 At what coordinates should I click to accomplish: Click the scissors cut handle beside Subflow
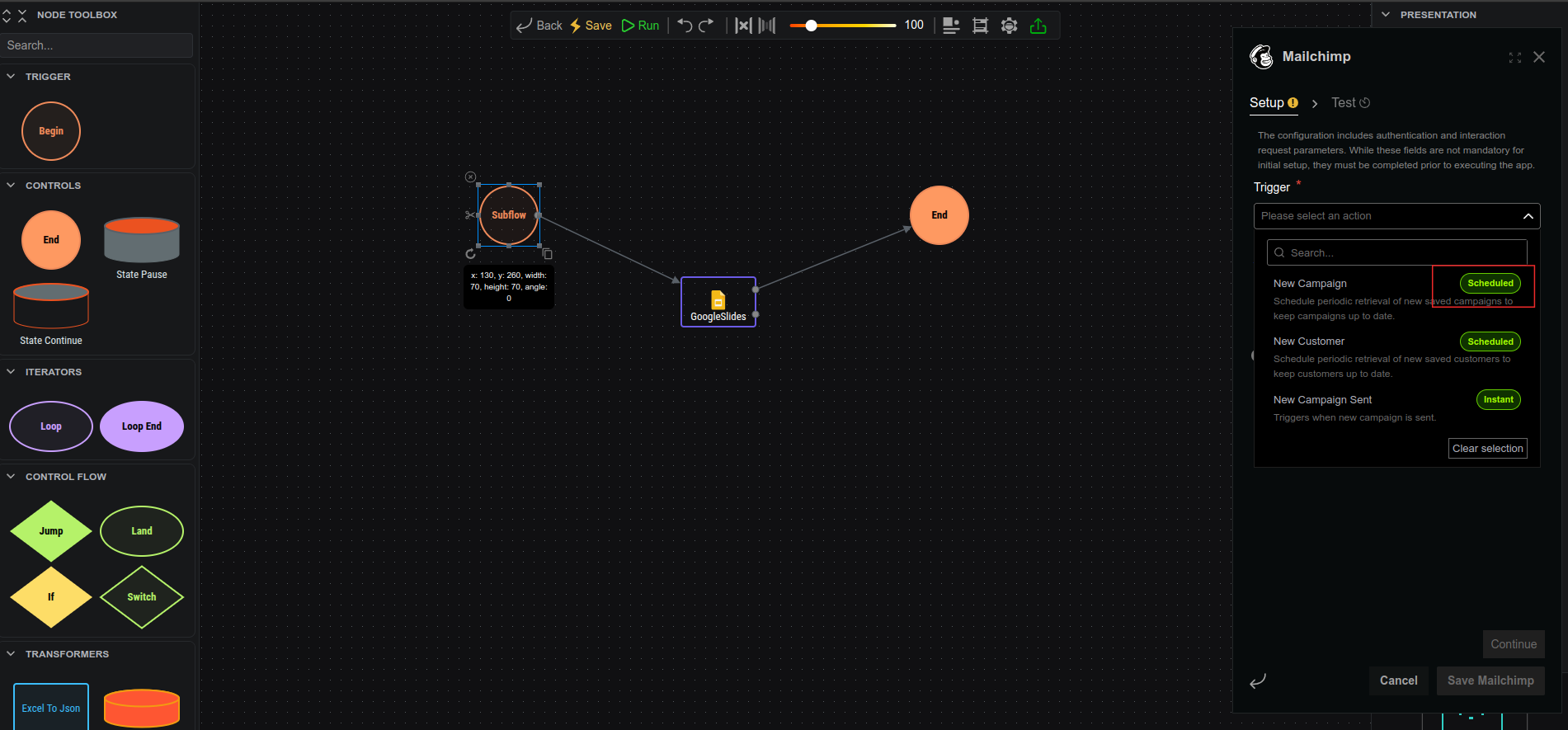(x=470, y=215)
